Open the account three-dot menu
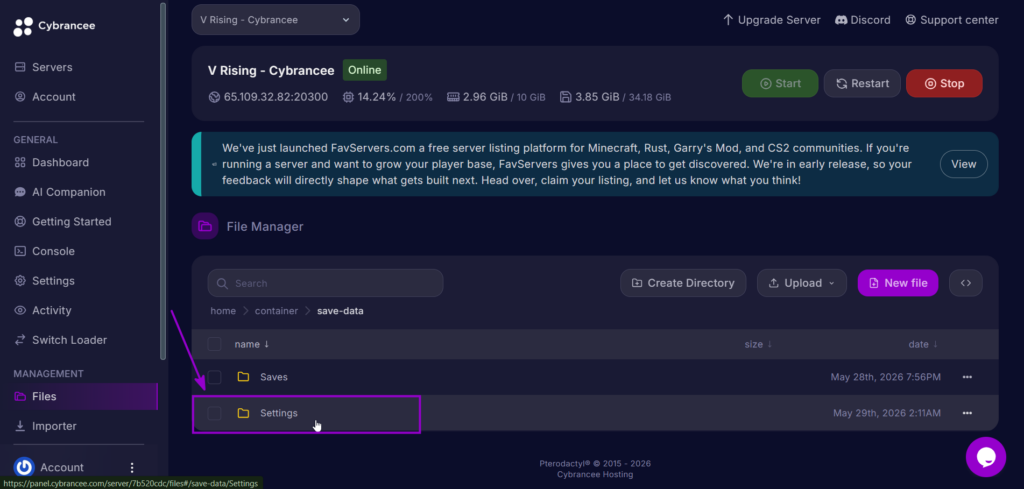This screenshot has width=1024, height=489. pyautogui.click(x=132, y=467)
